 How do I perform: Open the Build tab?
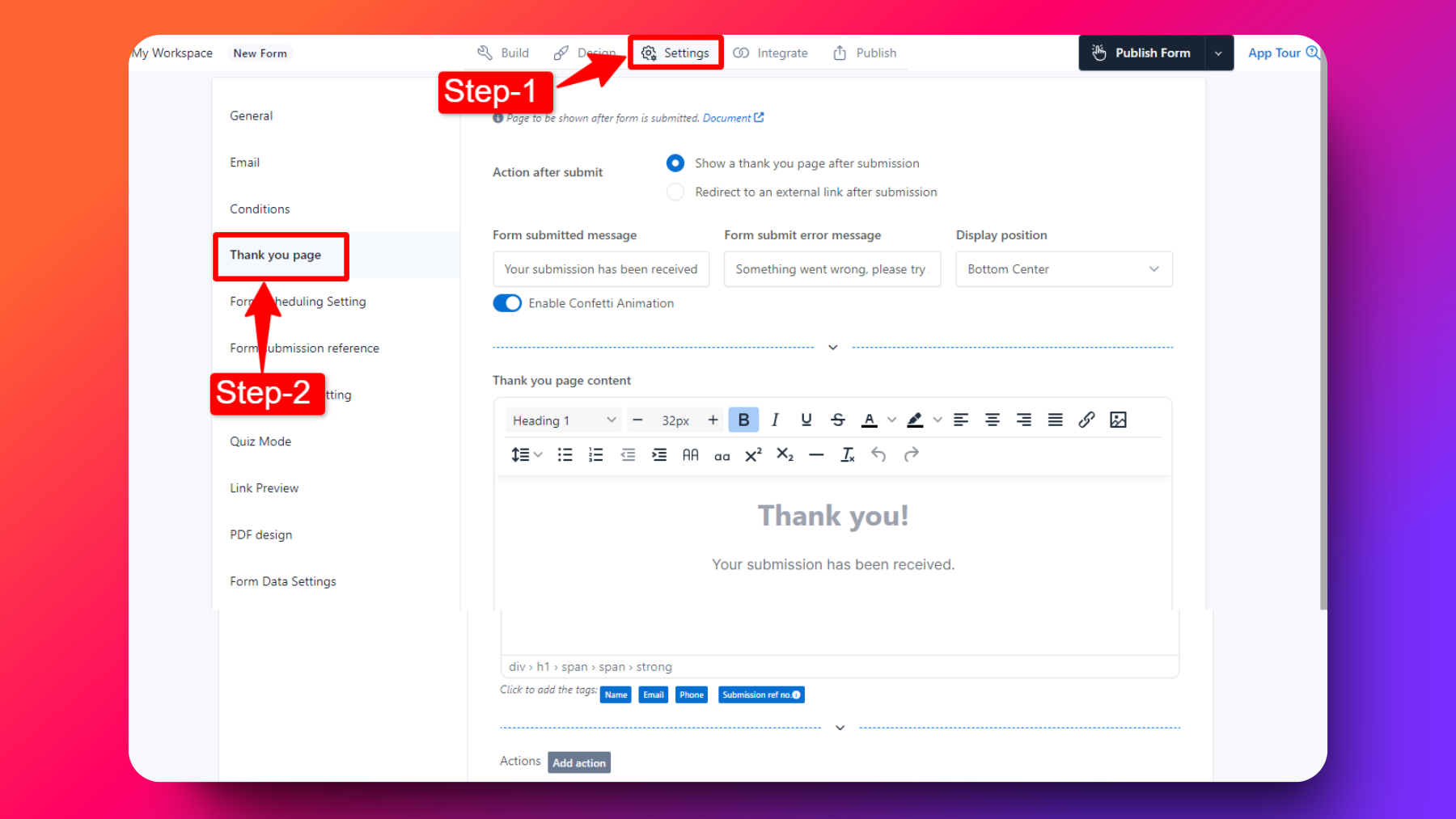pyautogui.click(x=503, y=53)
